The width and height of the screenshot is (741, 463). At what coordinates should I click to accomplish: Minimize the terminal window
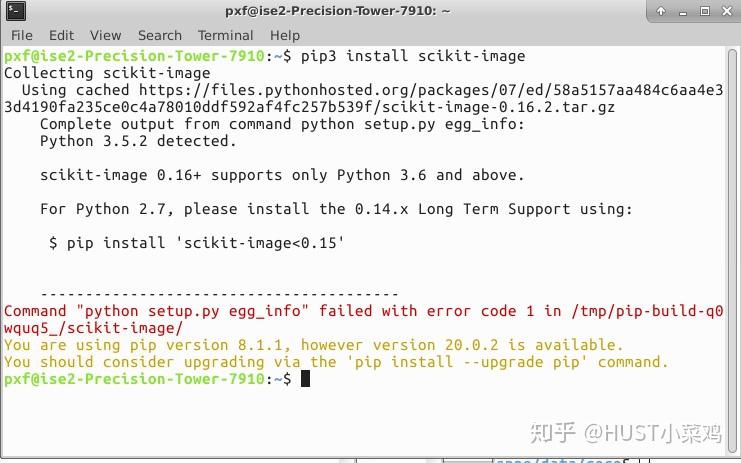683,12
